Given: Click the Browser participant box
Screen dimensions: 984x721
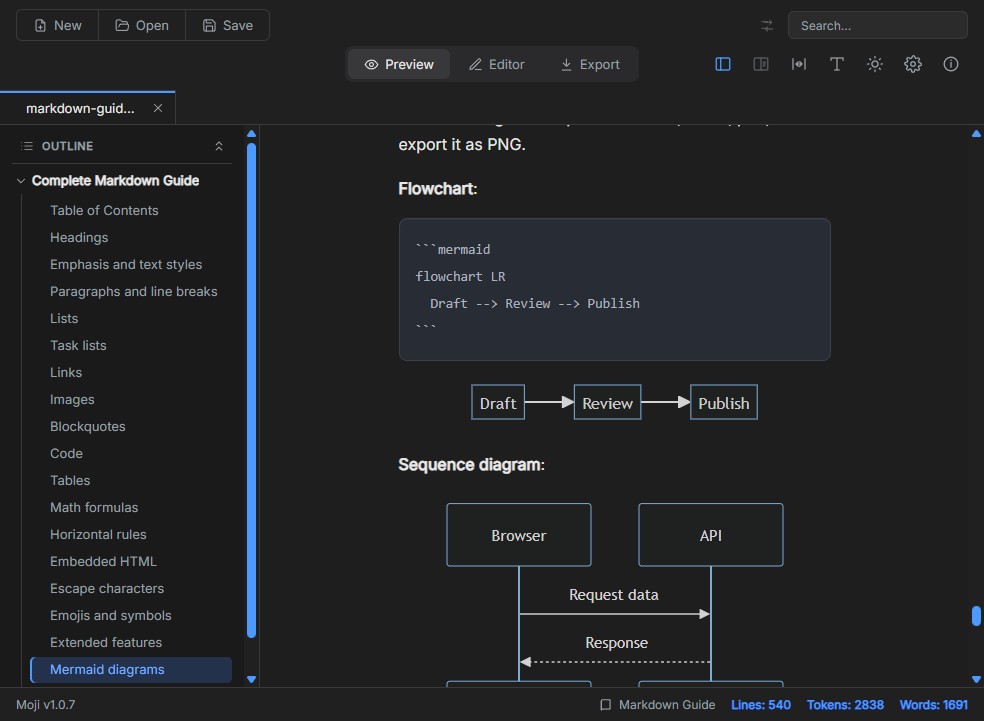Looking at the screenshot, I should (x=518, y=535).
